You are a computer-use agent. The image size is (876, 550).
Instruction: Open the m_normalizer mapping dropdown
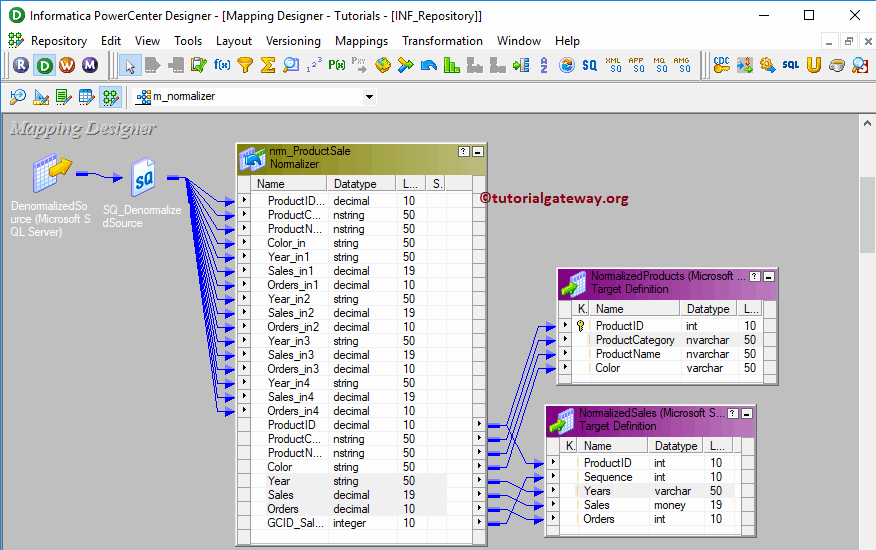point(369,97)
